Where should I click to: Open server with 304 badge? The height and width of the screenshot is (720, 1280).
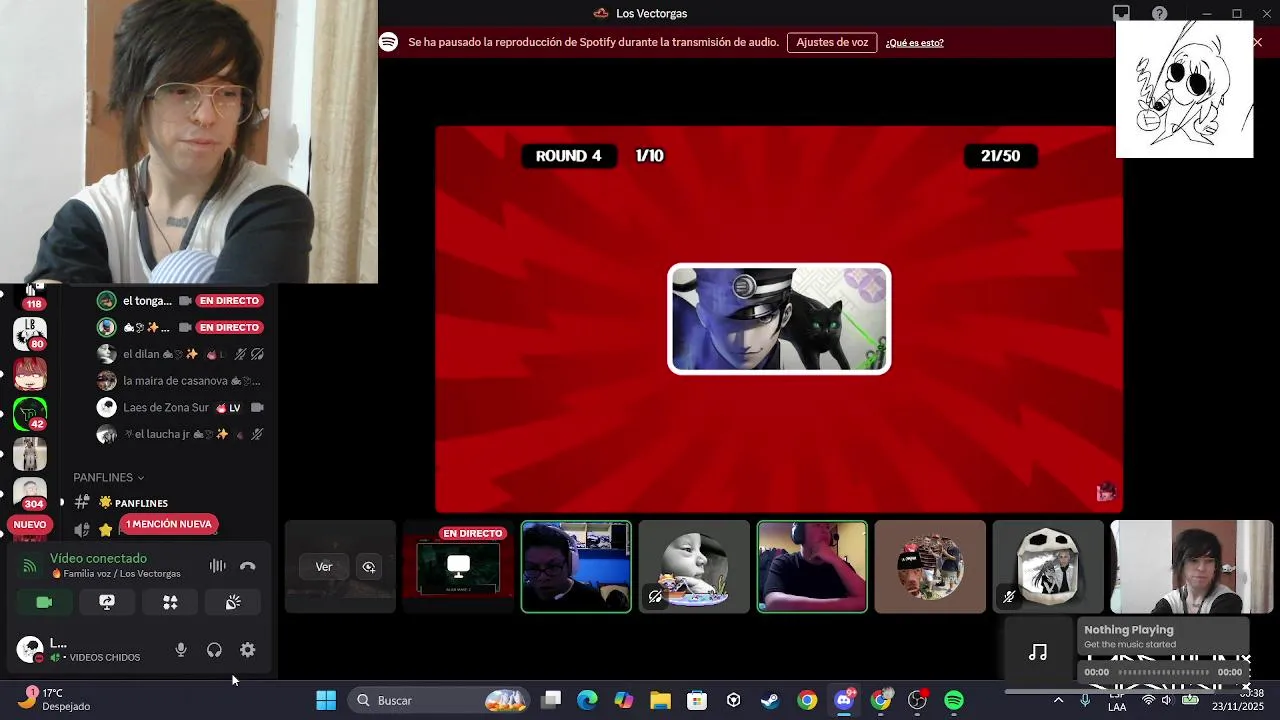click(30, 492)
